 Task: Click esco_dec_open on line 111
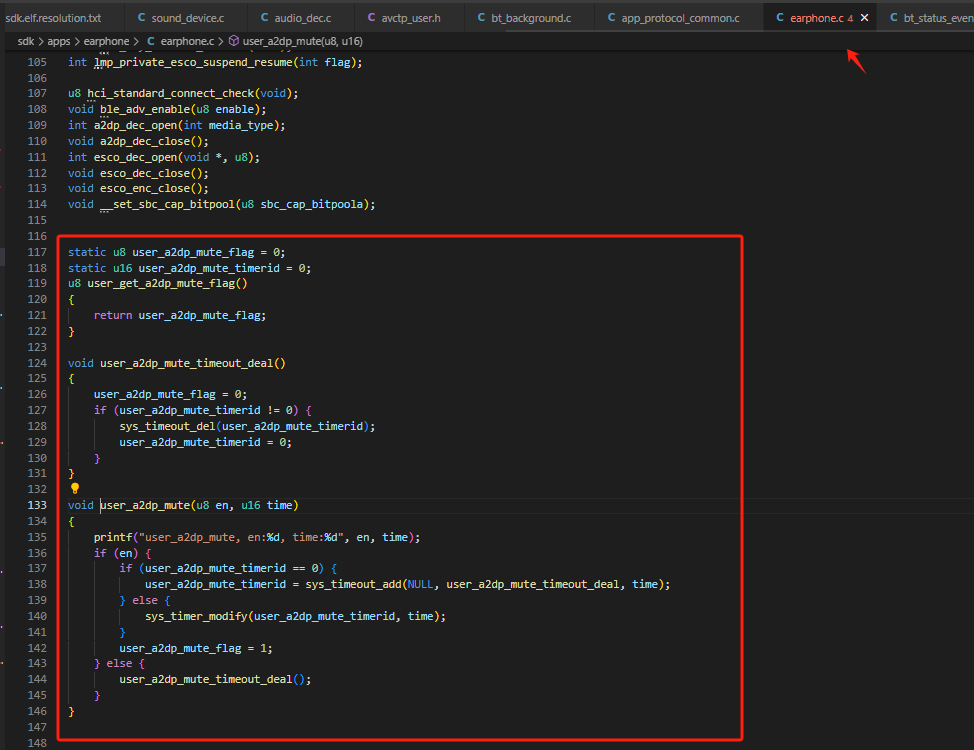point(135,157)
